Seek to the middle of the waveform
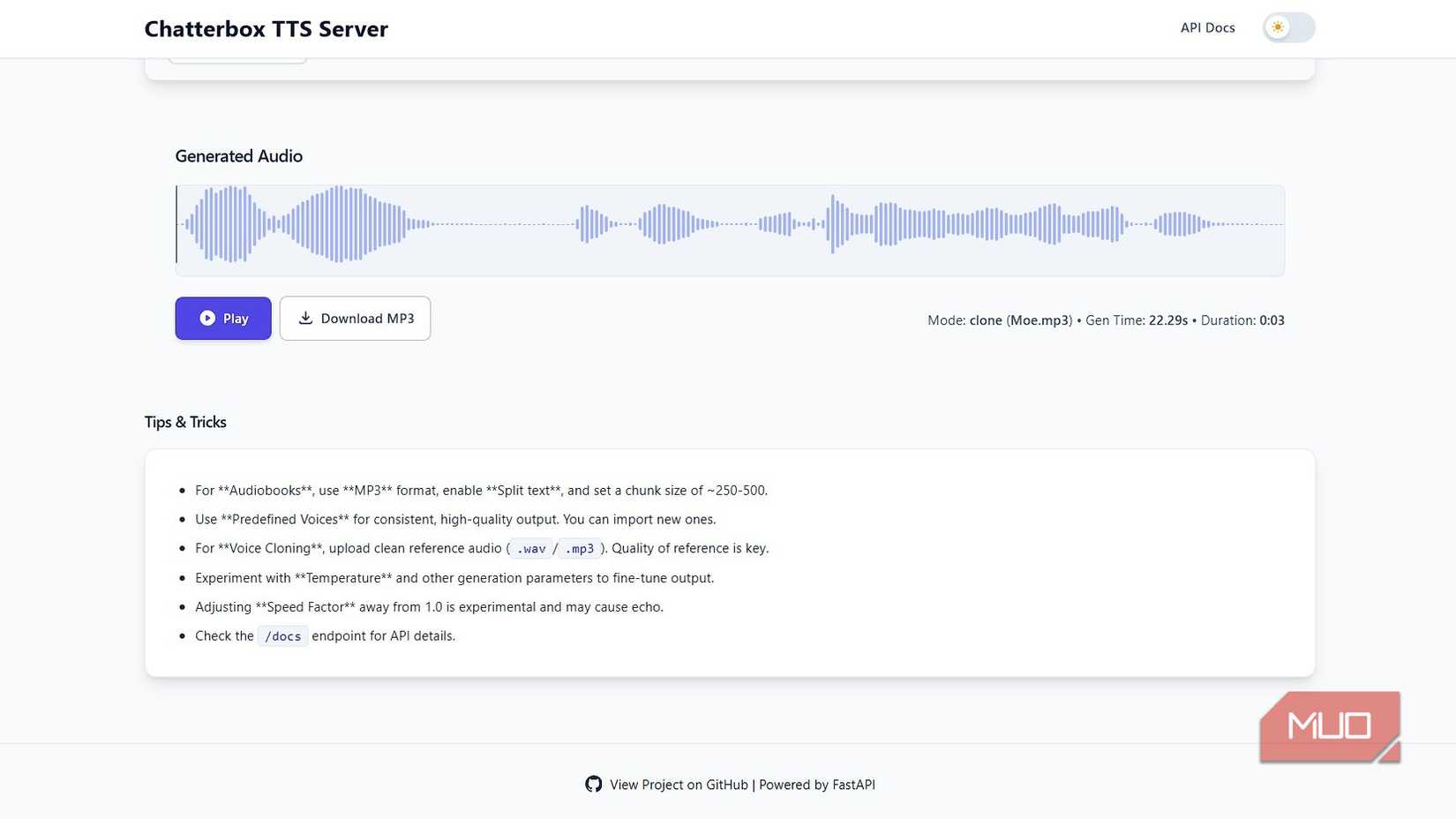Screen dimensions: 1456x819 click(x=730, y=228)
